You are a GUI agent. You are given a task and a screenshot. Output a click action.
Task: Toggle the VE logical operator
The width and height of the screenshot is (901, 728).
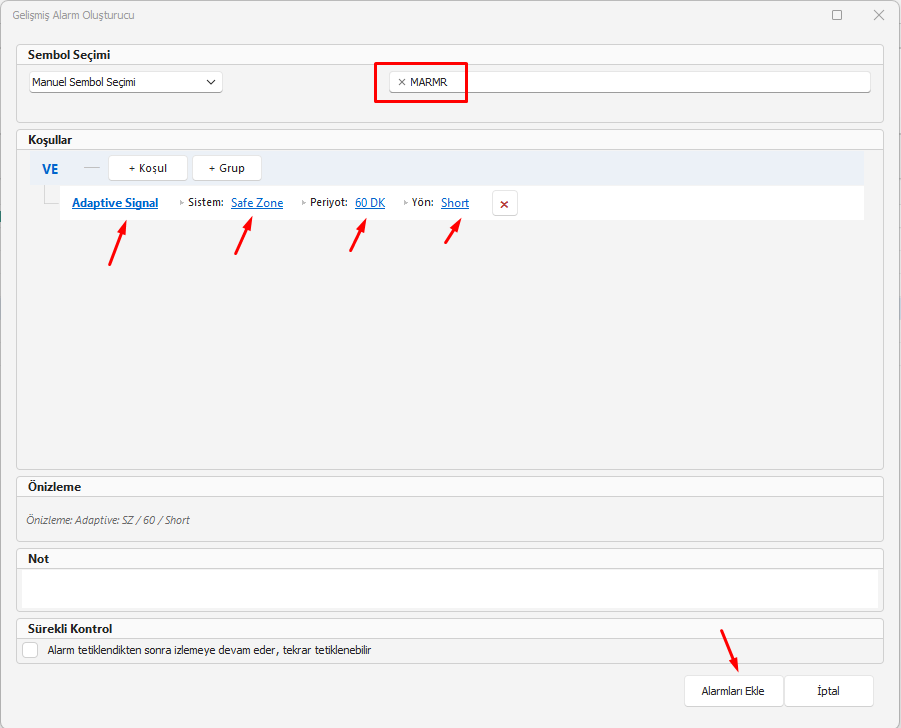tap(50, 169)
